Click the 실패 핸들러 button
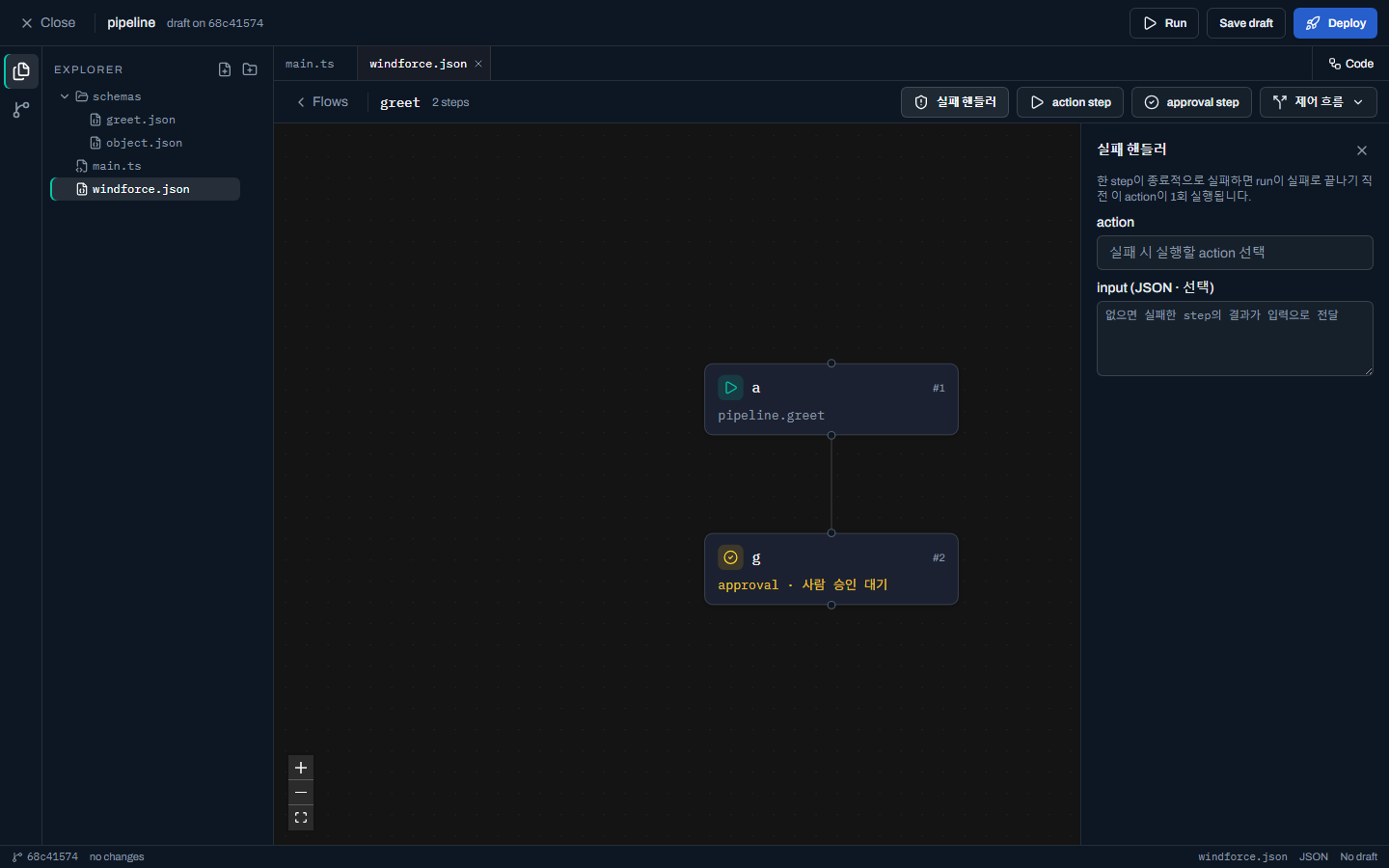1389x868 pixels. 955,102
